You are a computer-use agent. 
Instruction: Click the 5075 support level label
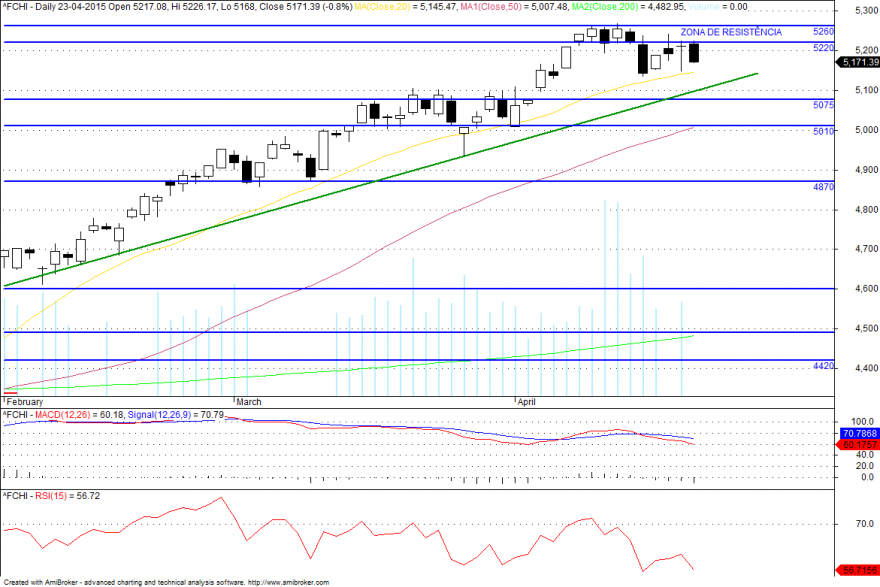[823, 105]
